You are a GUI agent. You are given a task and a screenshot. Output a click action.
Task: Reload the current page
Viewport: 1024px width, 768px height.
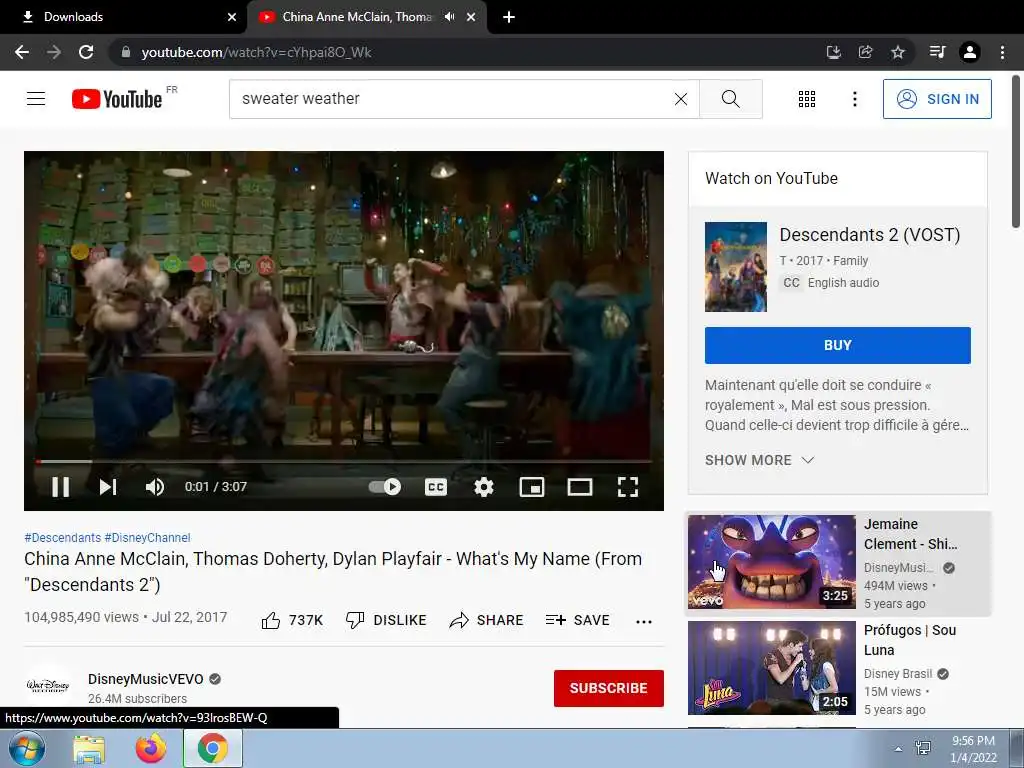click(x=86, y=52)
